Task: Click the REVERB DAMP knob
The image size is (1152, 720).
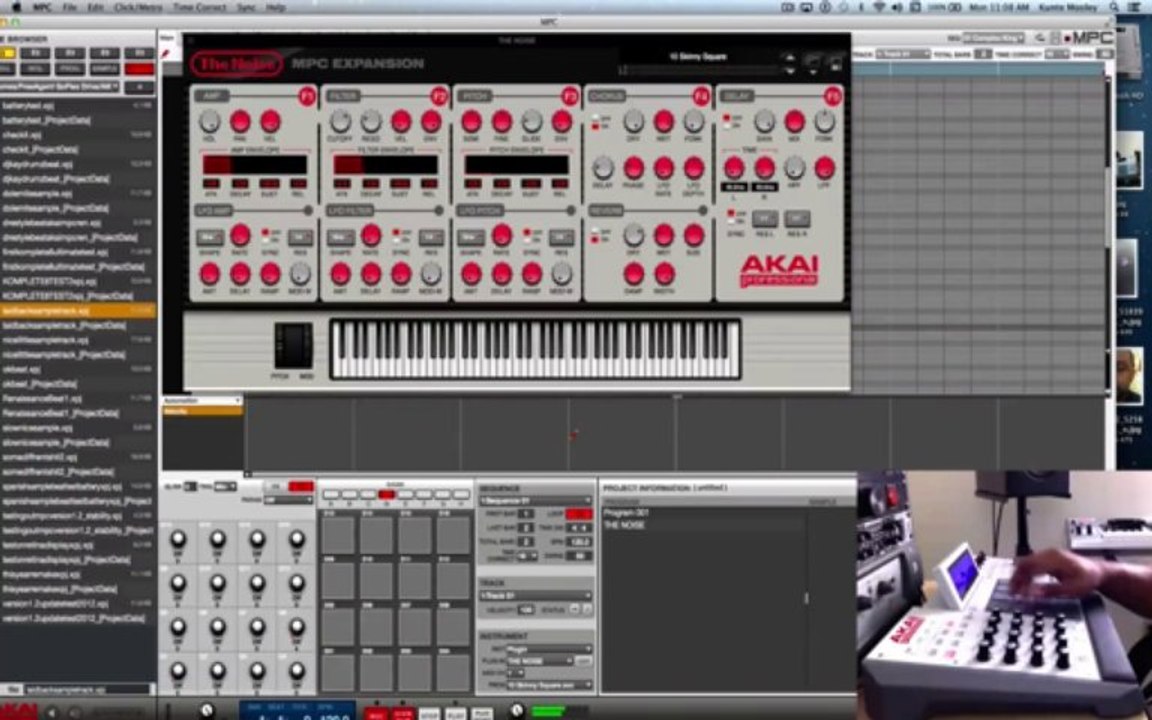Action: [x=633, y=273]
